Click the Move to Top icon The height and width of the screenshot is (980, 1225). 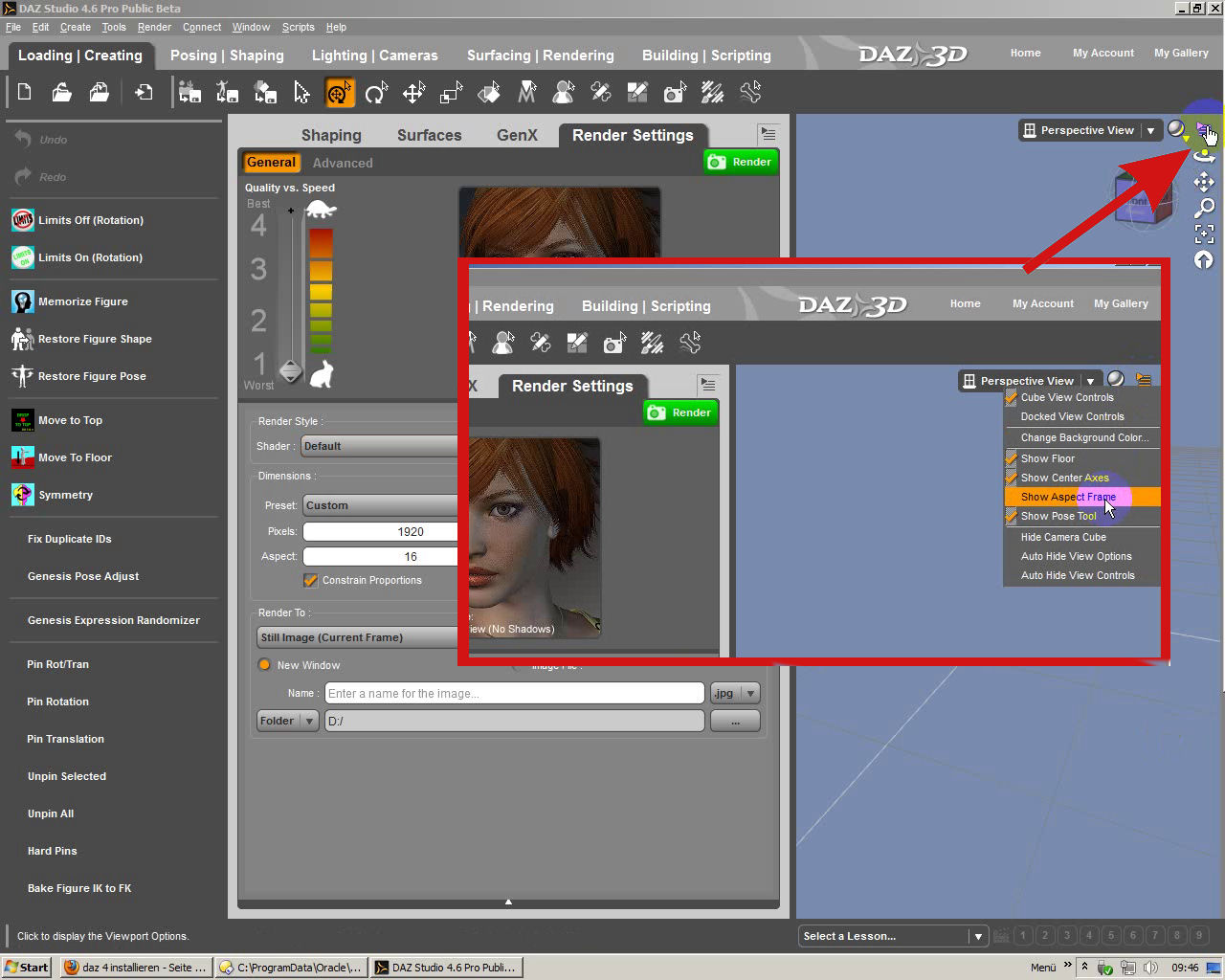[x=22, y=420]
